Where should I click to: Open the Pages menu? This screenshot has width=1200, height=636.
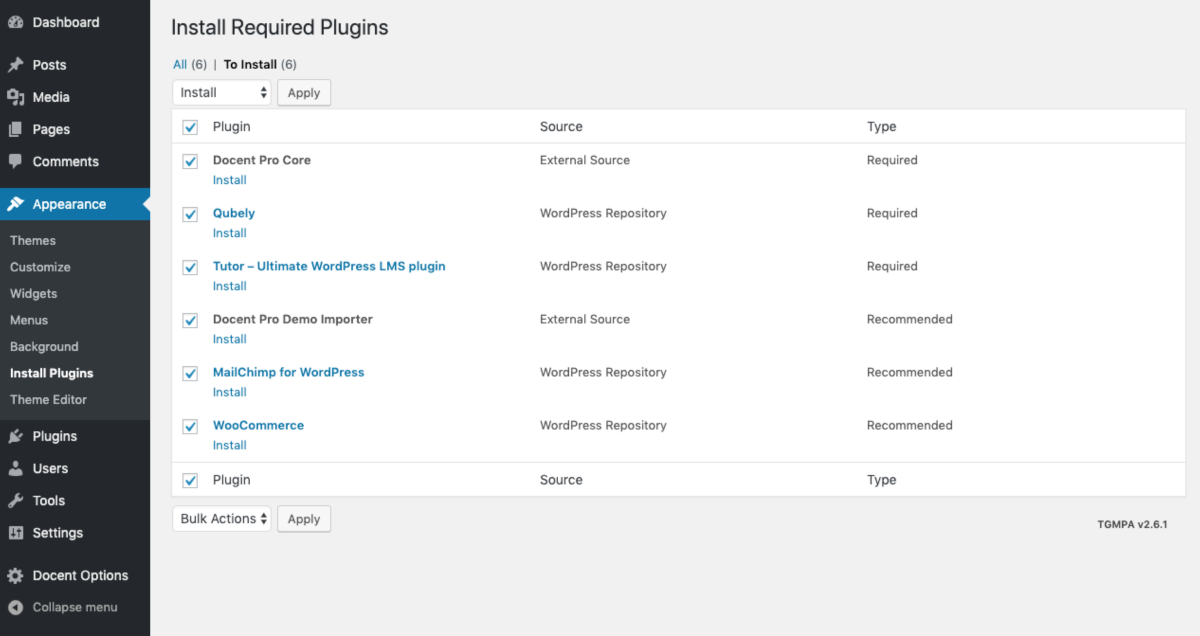coord(75,129)
